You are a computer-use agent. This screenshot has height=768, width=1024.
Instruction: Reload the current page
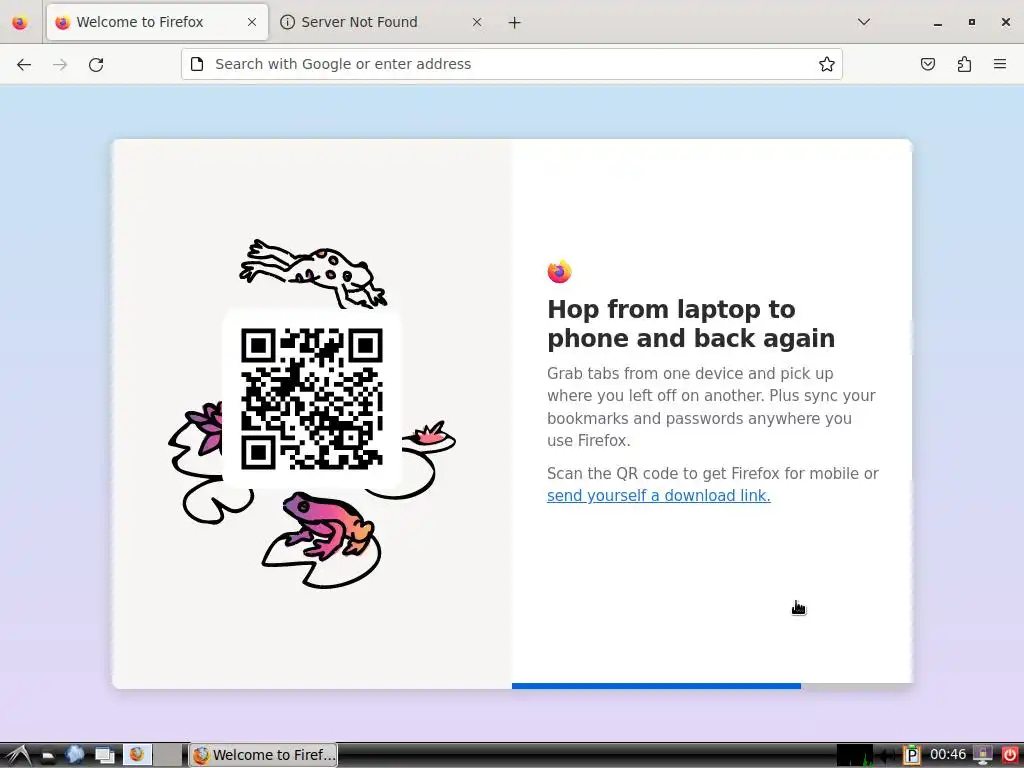point(96,64)
